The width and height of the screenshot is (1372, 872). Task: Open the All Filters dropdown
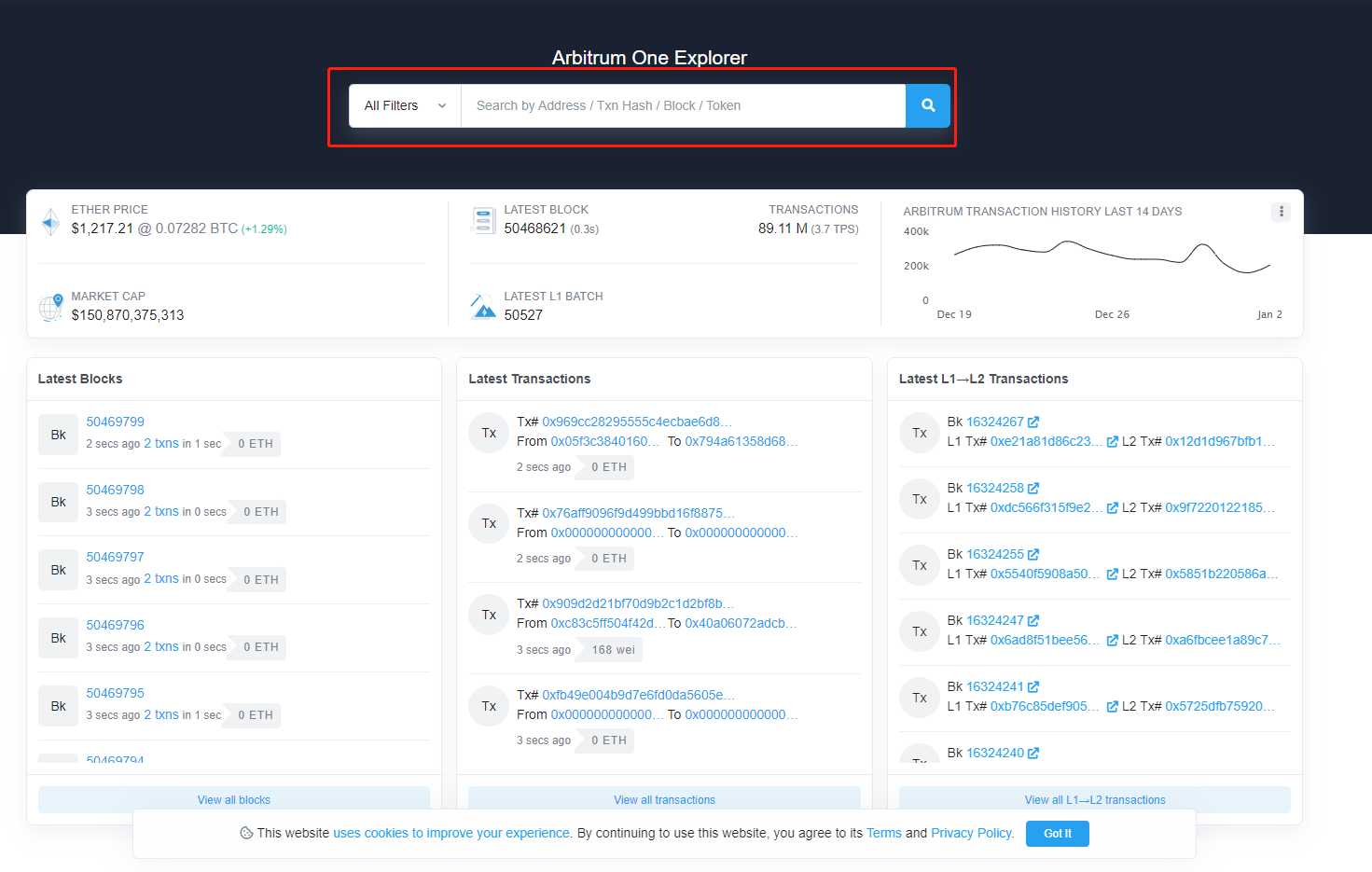(405, 105)
